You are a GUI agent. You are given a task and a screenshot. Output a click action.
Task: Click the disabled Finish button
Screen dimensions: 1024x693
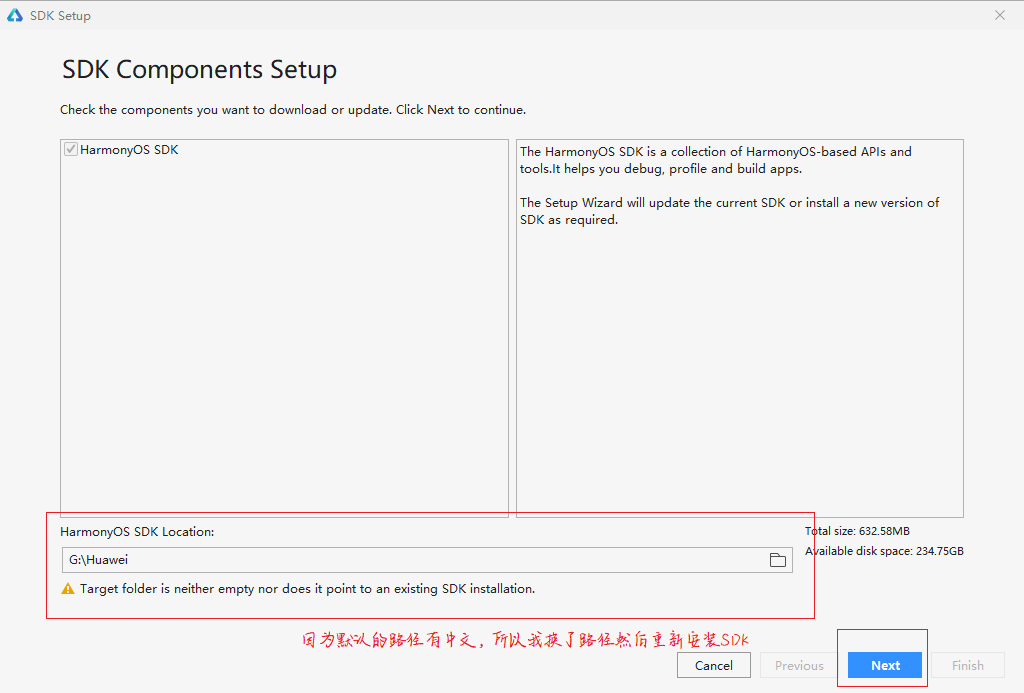point(967,665)
